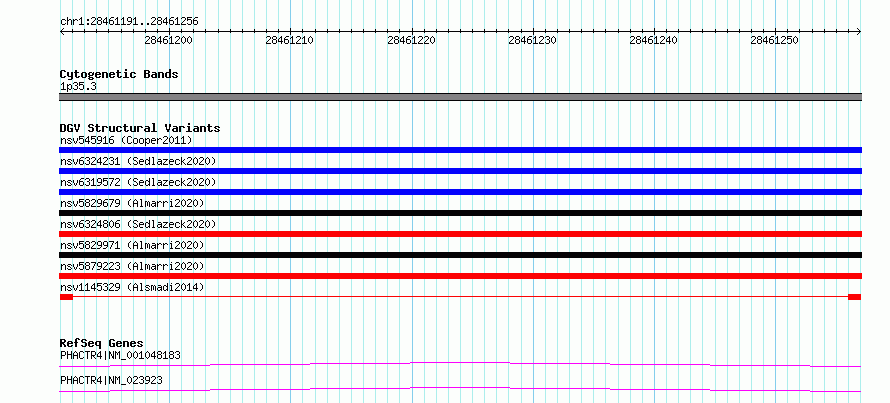Click the nsv1145329 (Alsmadi2014) label
This screenshot has height=403, width=890.
(132, 287)
